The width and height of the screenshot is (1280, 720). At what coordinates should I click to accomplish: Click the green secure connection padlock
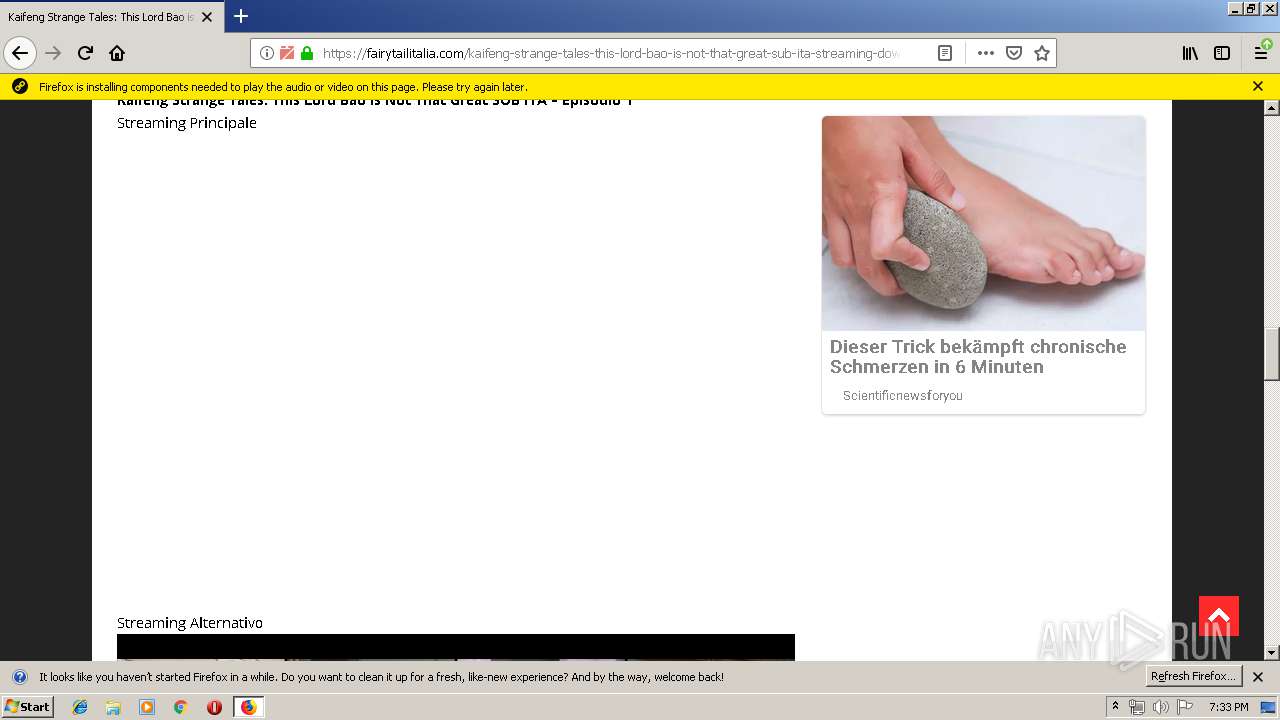click(307, 53)
